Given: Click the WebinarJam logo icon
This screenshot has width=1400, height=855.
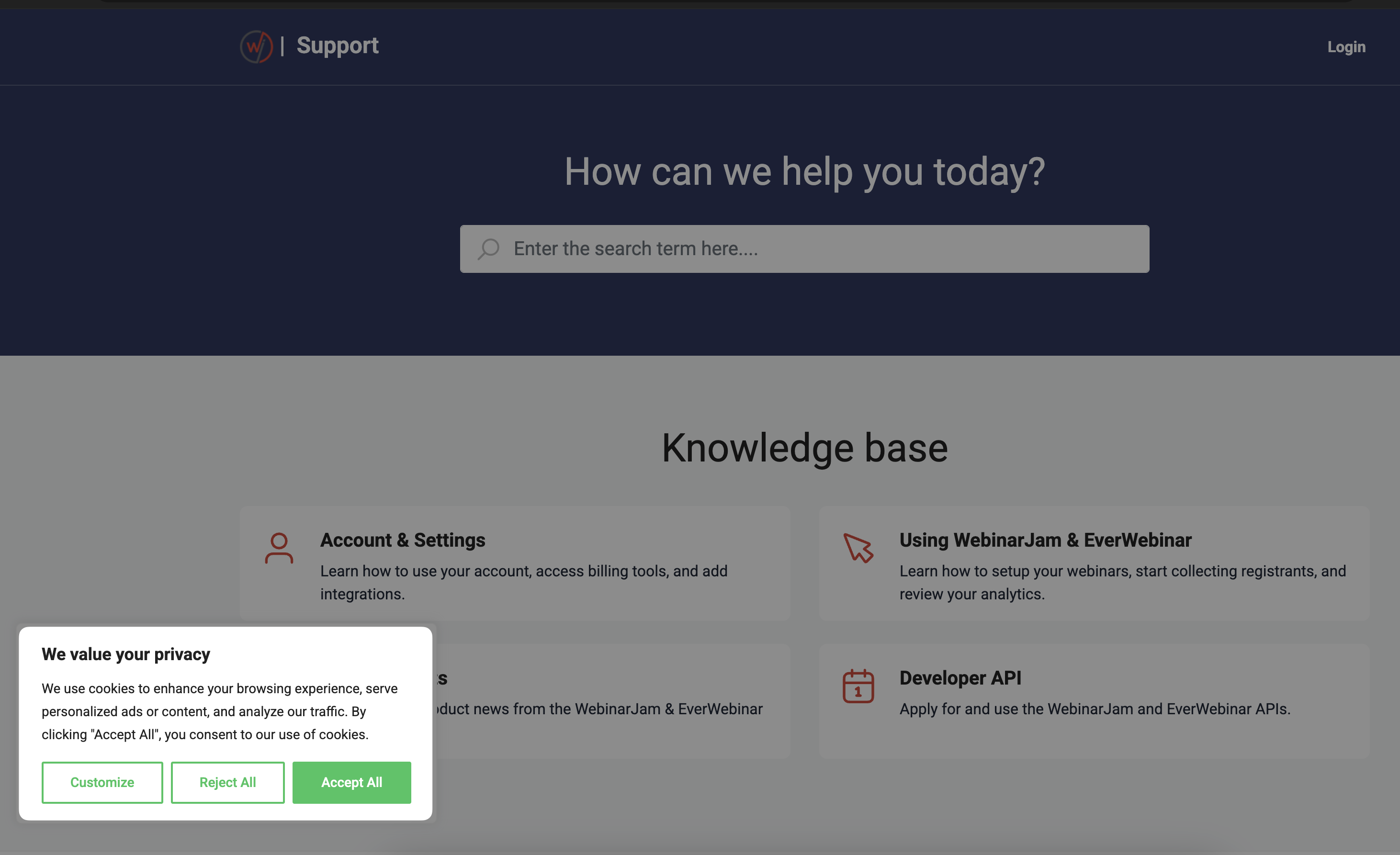Looking at the screenshot, I should point(256,46).
